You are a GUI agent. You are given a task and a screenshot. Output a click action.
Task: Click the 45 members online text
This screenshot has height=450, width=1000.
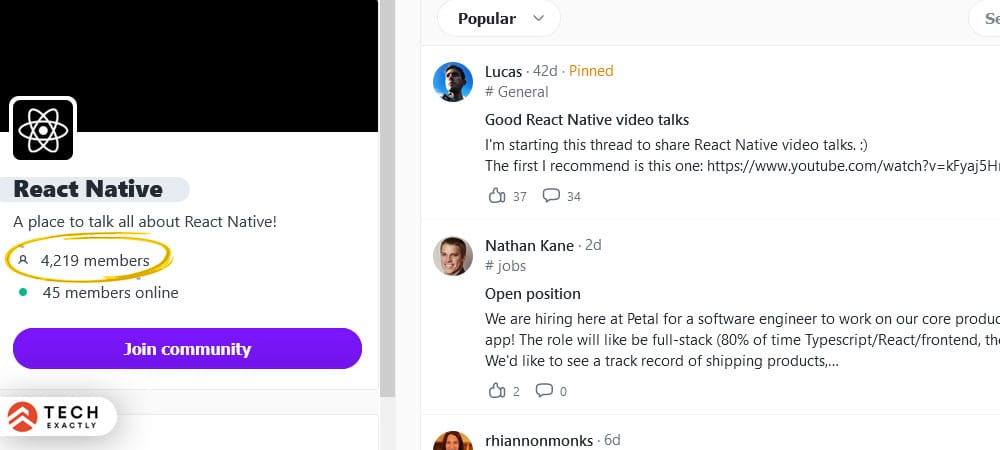(x=110, y=293)
